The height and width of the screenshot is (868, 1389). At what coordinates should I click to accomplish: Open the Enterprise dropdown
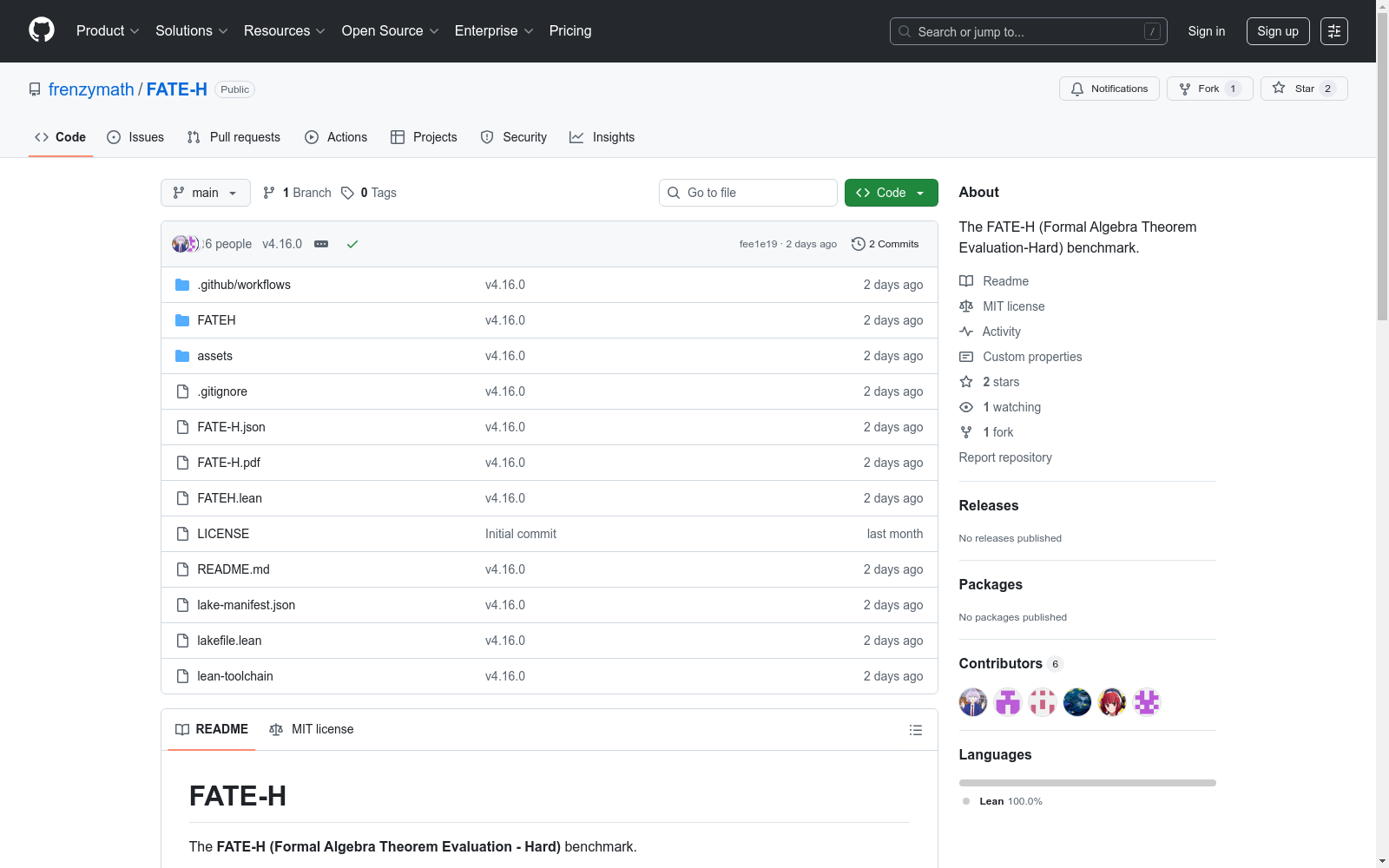pos(494,31)
